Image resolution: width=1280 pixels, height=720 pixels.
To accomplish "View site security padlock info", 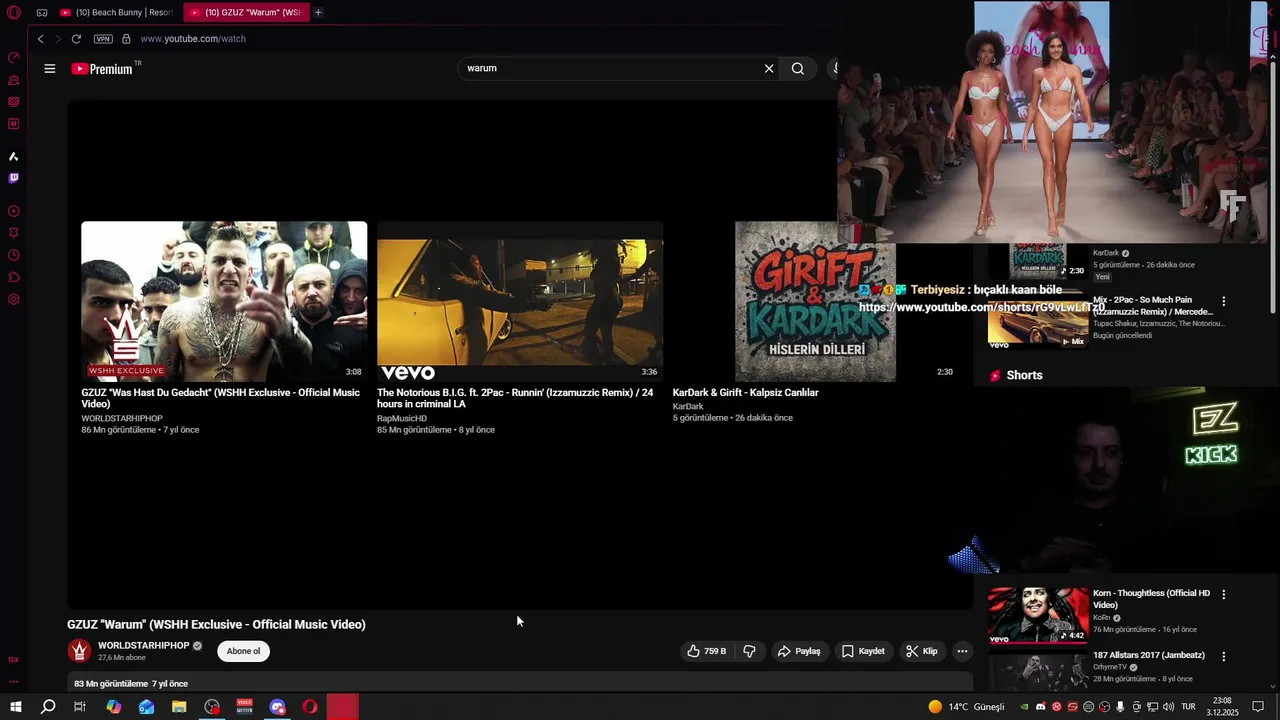I will (x=126, y=39).
